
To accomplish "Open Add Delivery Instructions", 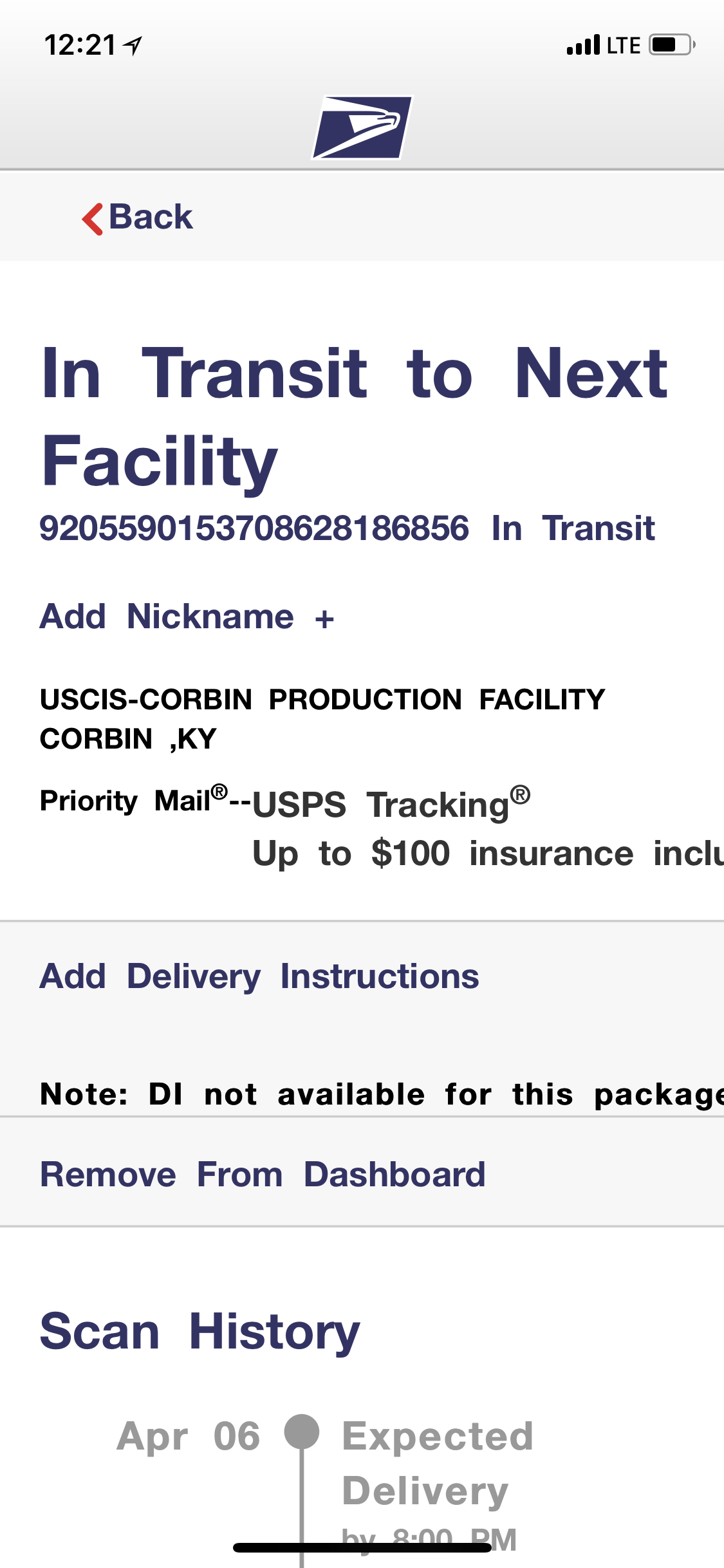I will (x=259, y=976).
